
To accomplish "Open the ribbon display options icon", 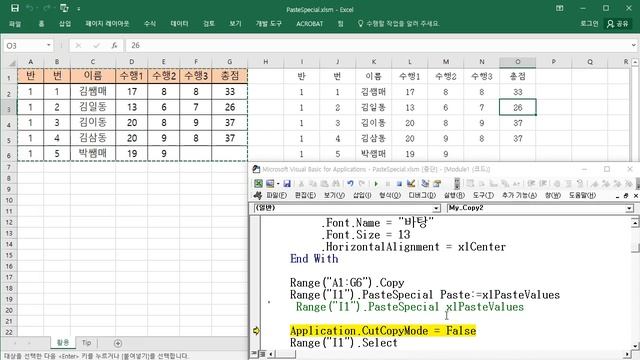I will 560,8.
